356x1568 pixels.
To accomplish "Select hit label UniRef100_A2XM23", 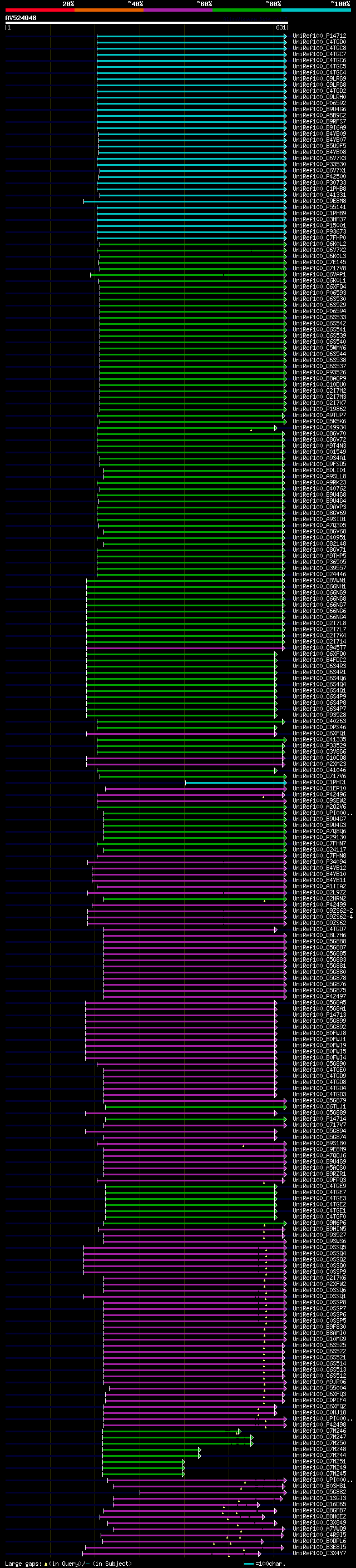I will coord(319,764).
